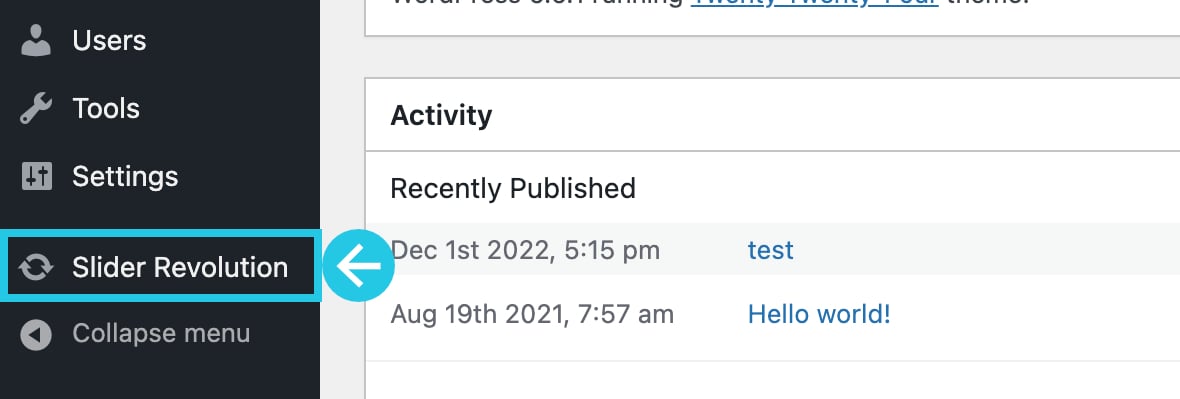Click the Aug 19th 2021 date text
Screen dimensions: 1180x399
coord(532,314)
